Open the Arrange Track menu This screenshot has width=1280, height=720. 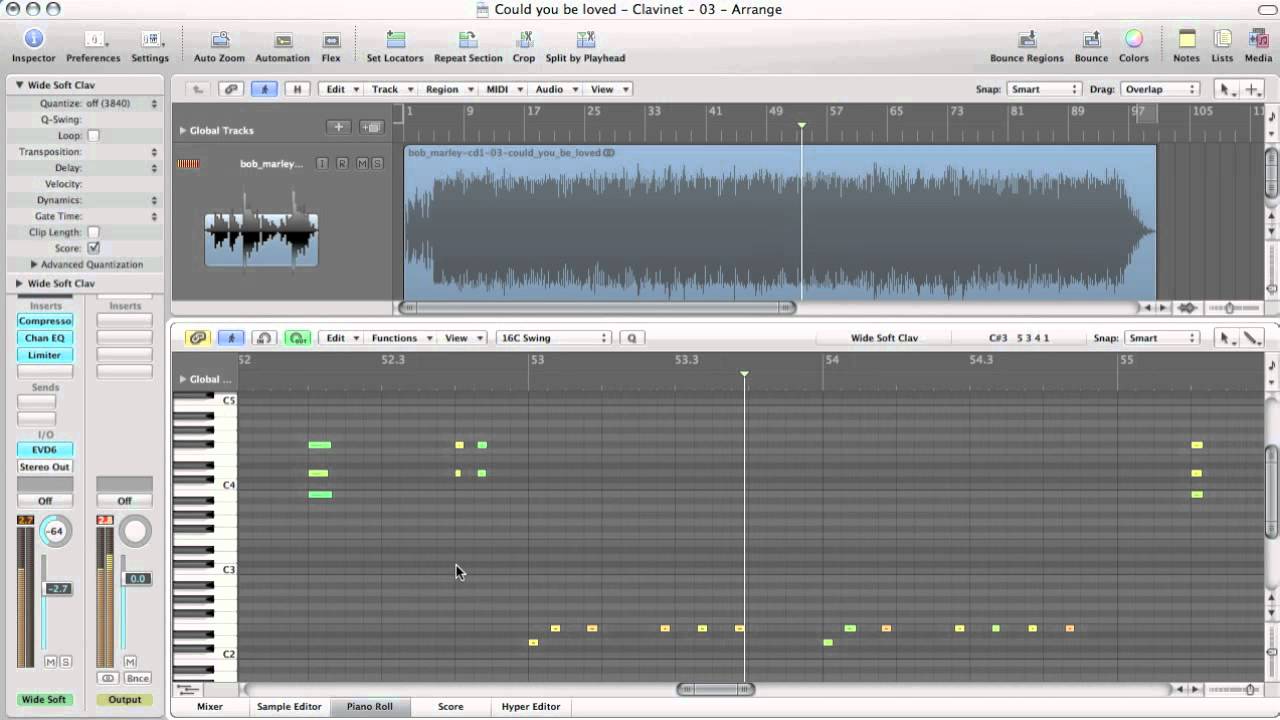point(391,89)
